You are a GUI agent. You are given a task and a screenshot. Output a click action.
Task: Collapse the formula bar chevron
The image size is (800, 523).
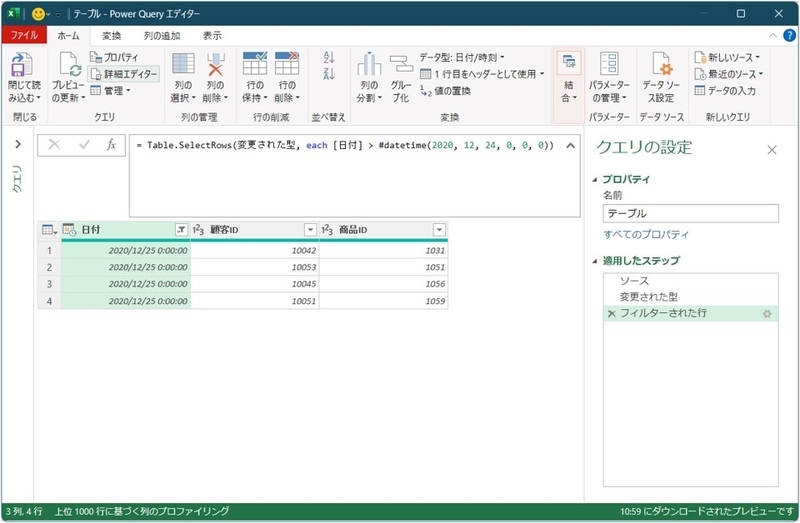[570, 145]
